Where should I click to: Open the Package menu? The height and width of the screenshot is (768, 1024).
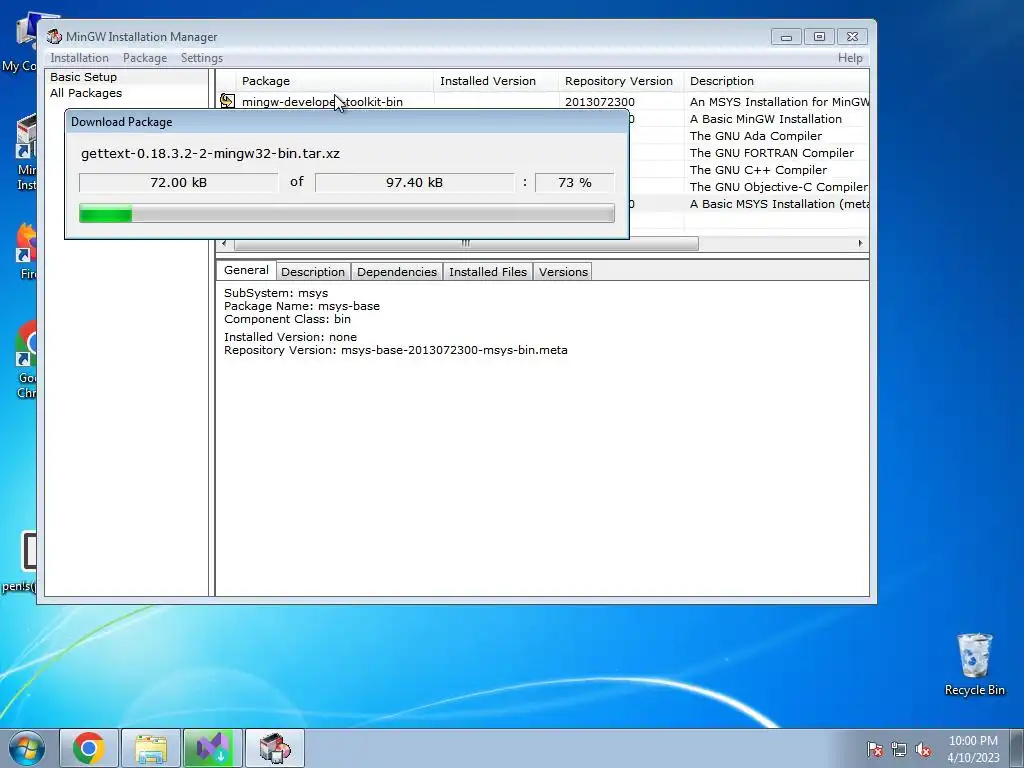145,58
